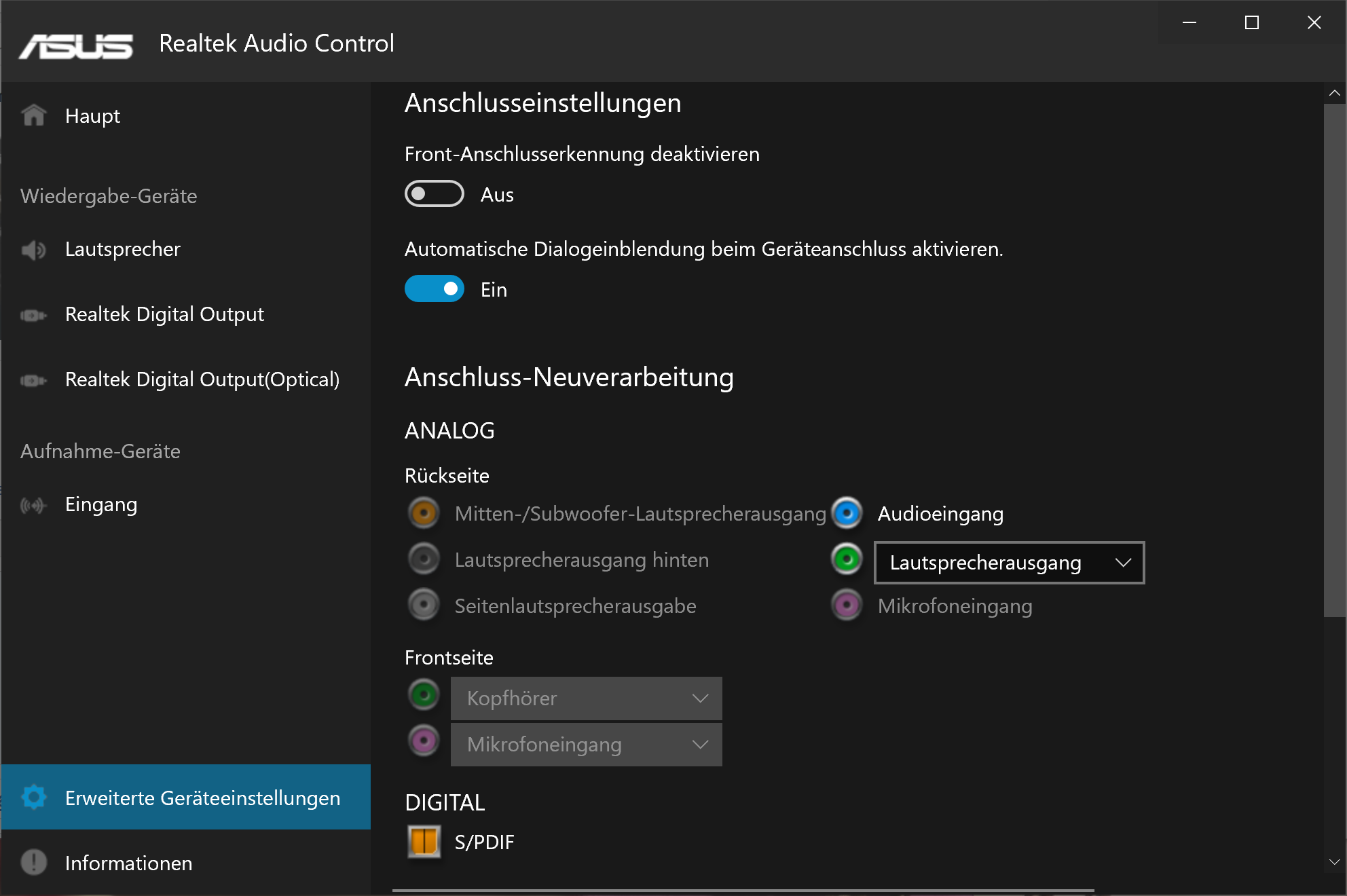Screen dimensions: 1347x896
Task: Expand the front Mikrofoneingang dropdown
Action: (586, 745)
